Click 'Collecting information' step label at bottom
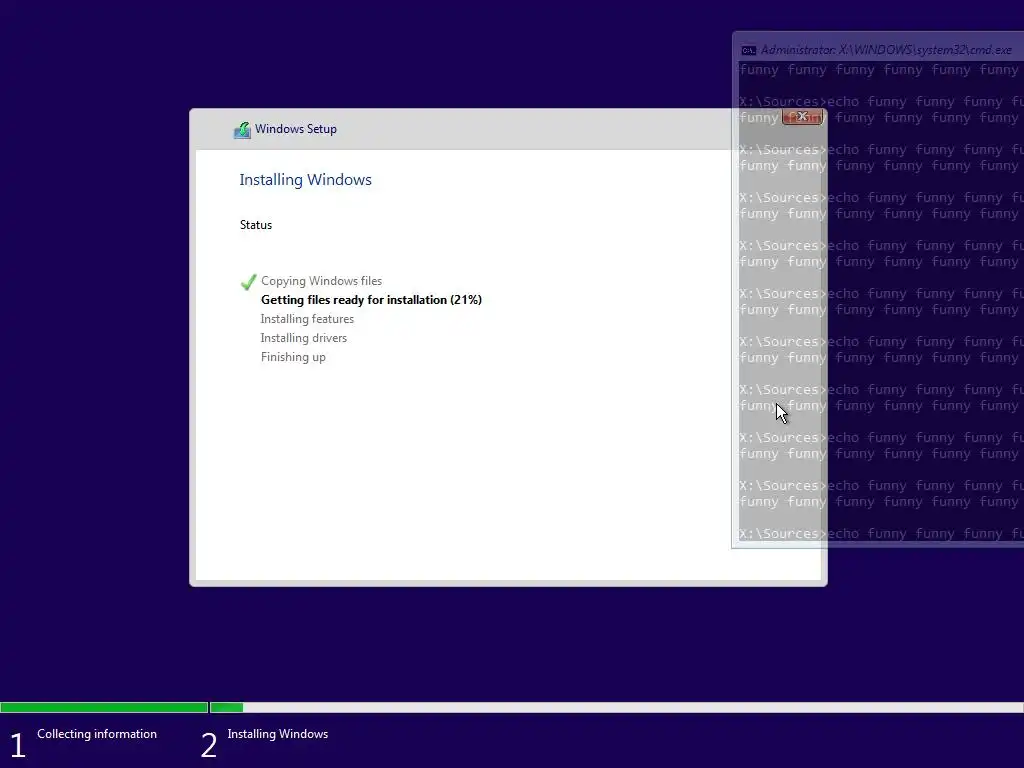 tap(97, 734)
